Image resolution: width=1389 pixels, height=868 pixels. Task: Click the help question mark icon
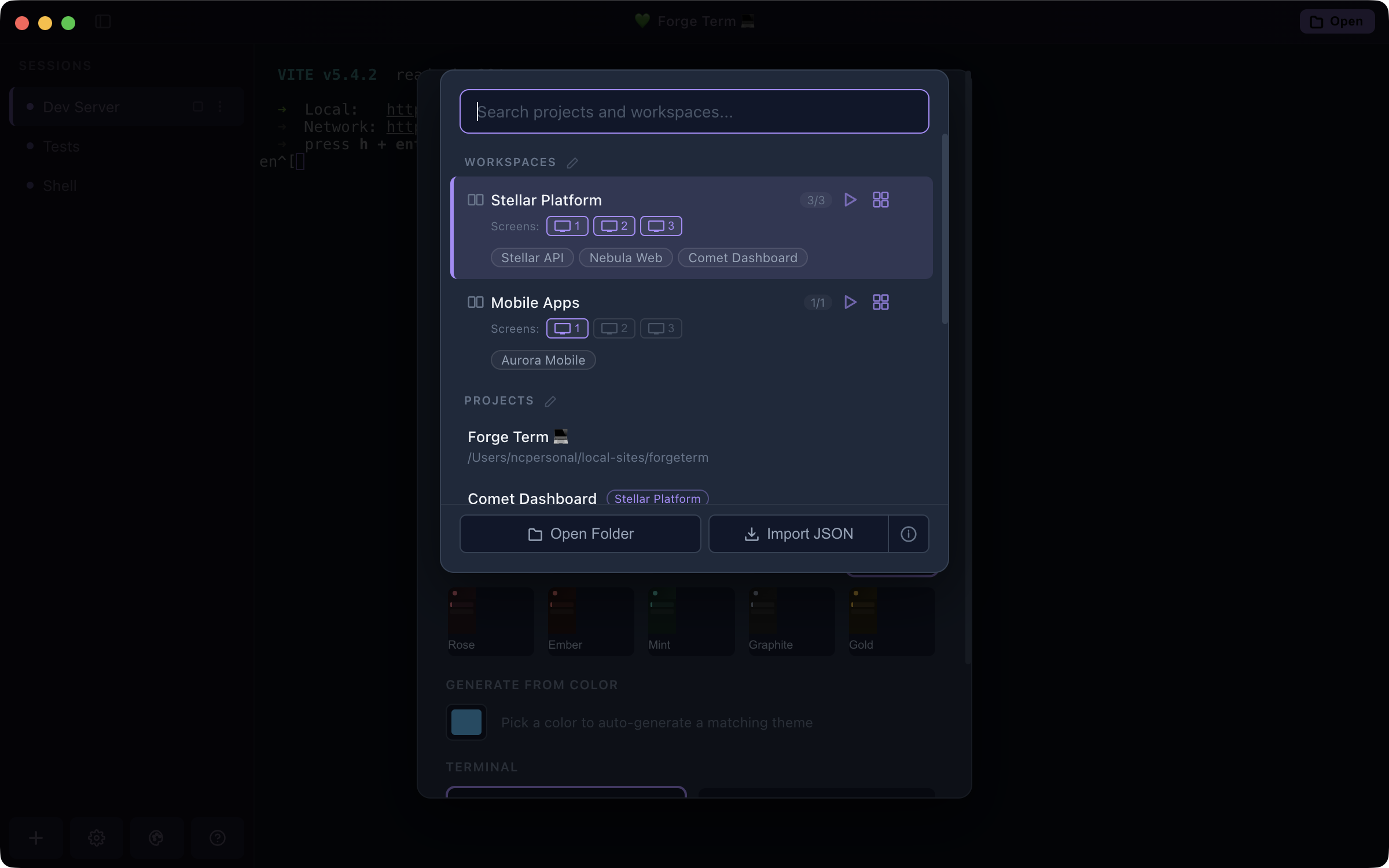tap(217, 837)
